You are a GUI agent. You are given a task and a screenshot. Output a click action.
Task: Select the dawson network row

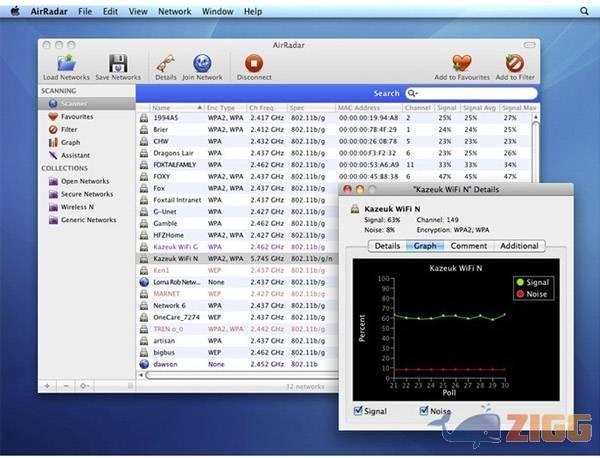[238, 364]
